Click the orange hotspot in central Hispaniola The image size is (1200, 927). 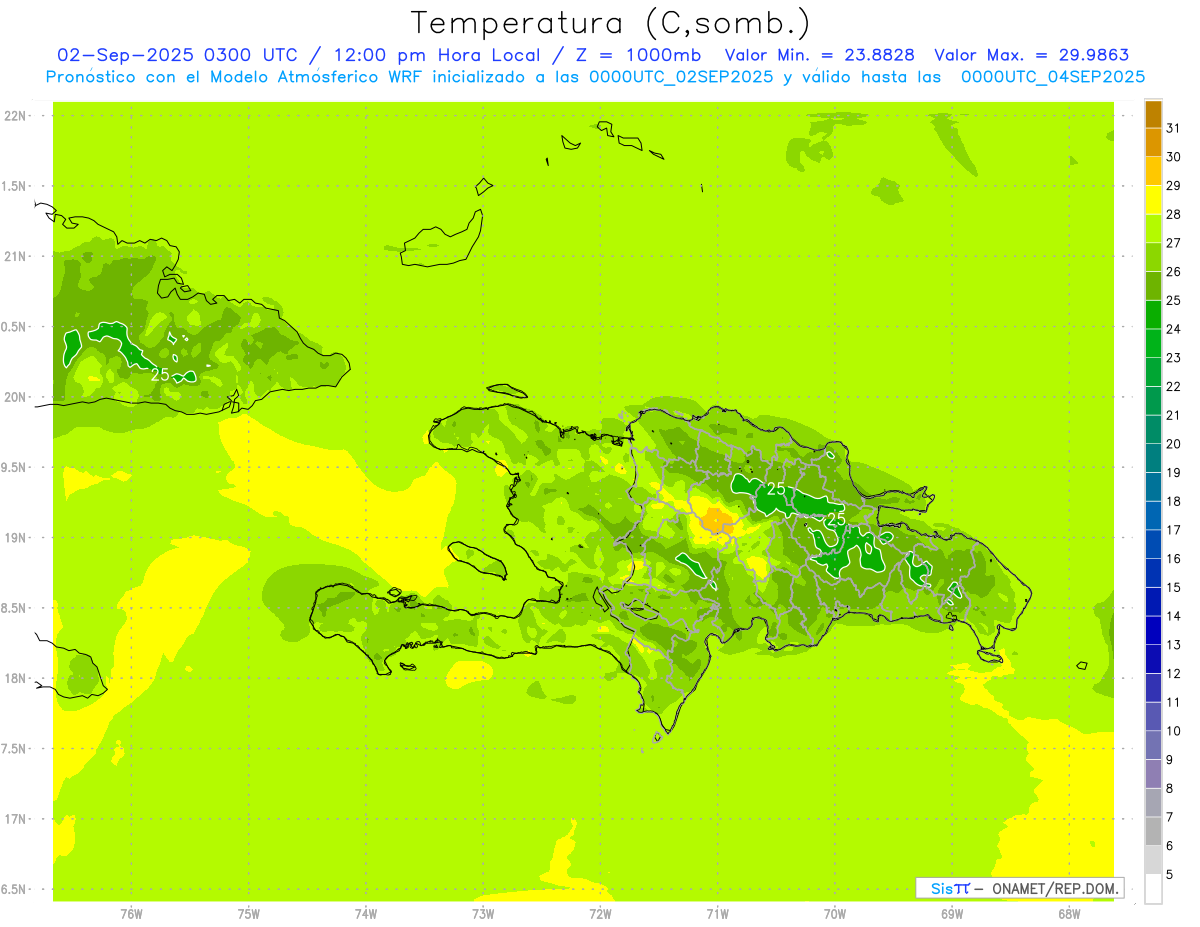click(x=716, y=519)
